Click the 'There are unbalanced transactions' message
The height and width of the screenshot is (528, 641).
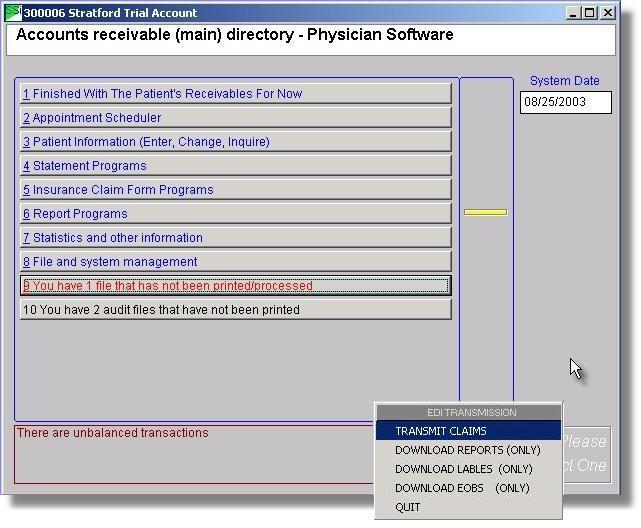(113, 433)
